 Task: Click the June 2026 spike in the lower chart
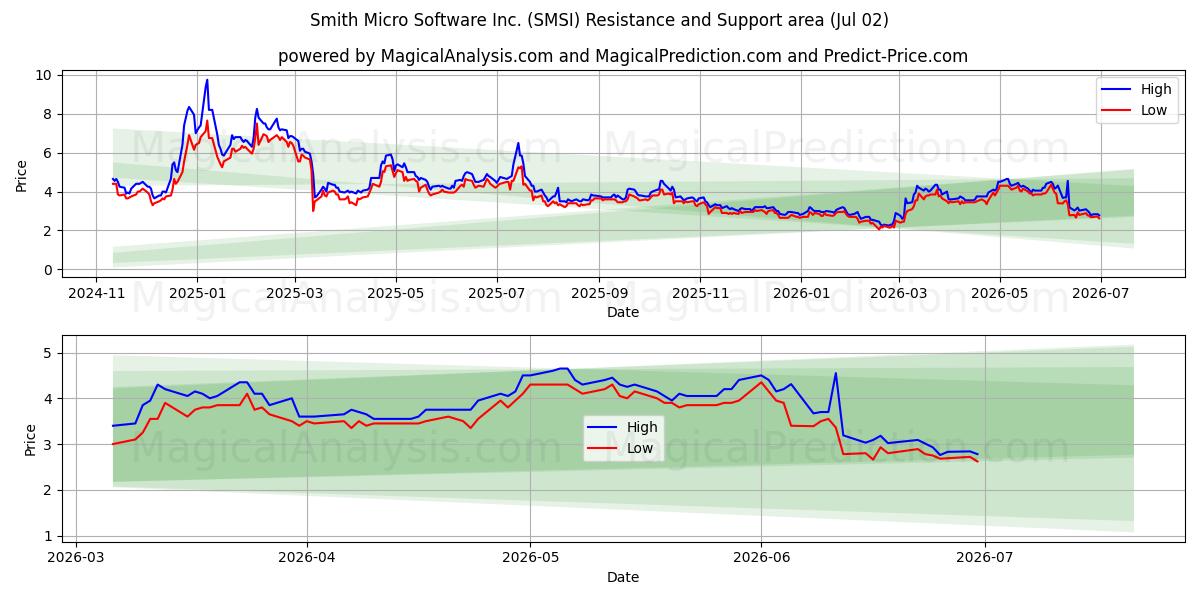836,374
